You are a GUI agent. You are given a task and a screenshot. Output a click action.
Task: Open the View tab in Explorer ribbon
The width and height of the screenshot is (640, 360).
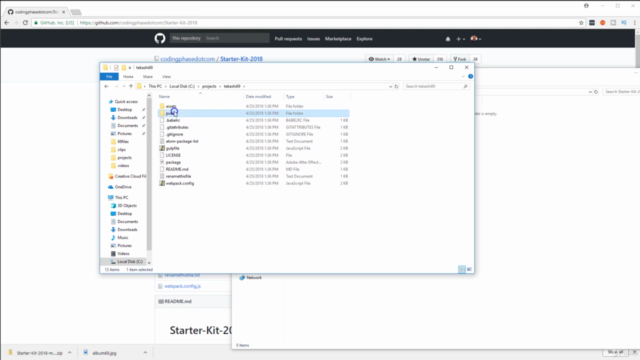tap(167, 77)
